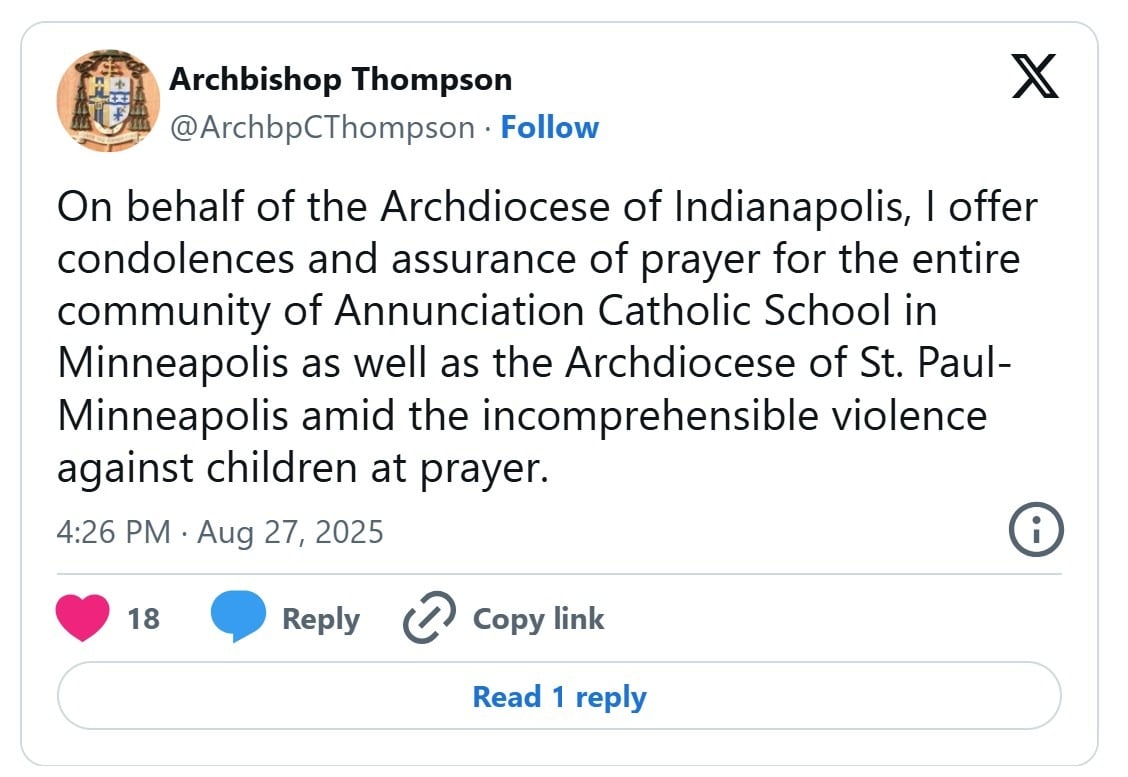
Task: Click the like count of 18
Action: point(143,619)
